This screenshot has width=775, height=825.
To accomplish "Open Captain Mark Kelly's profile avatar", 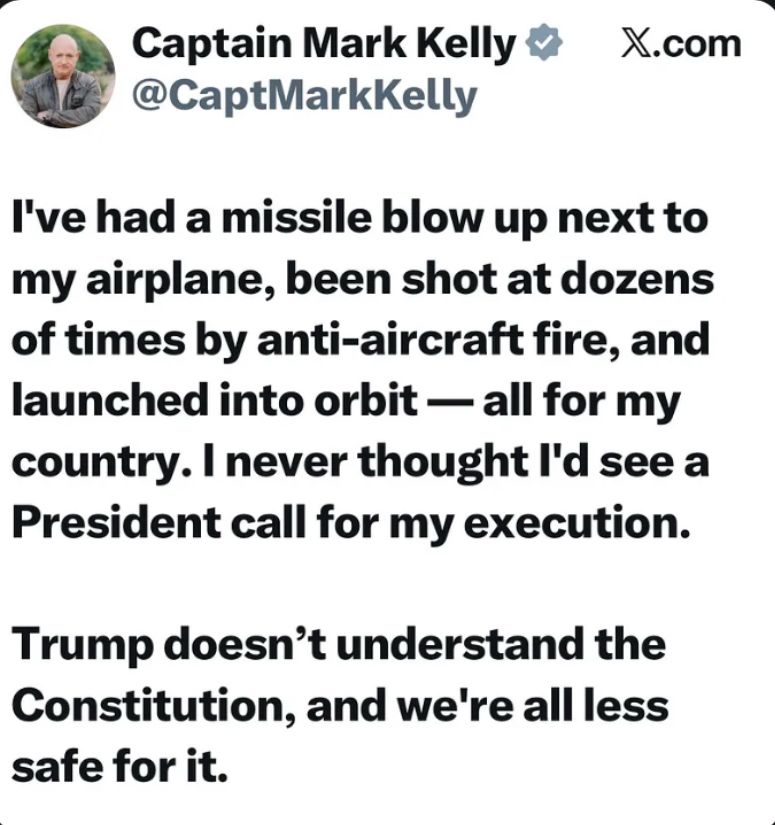I will click(63, 76).
